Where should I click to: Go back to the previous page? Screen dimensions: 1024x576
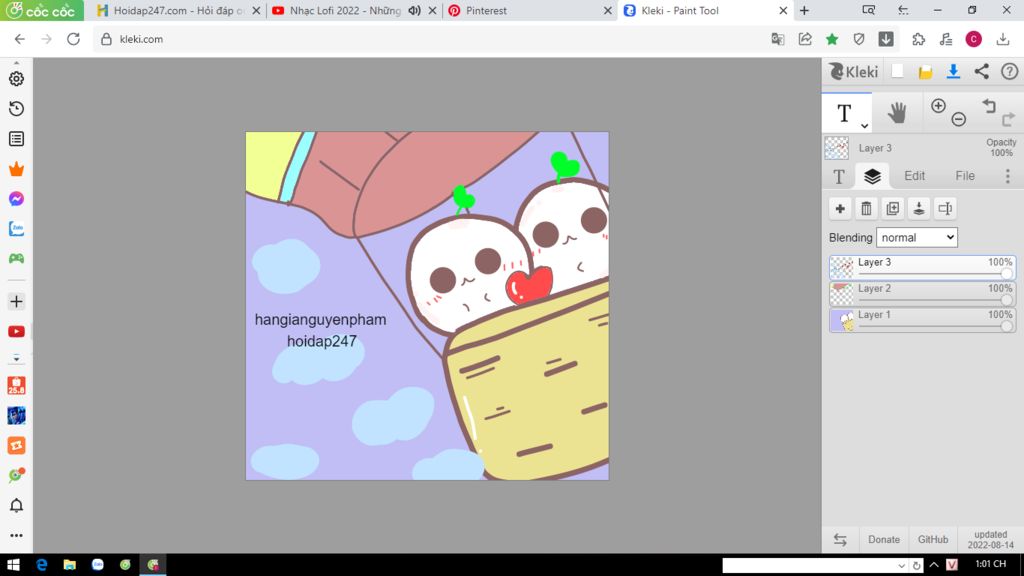(x=20, y=39)
